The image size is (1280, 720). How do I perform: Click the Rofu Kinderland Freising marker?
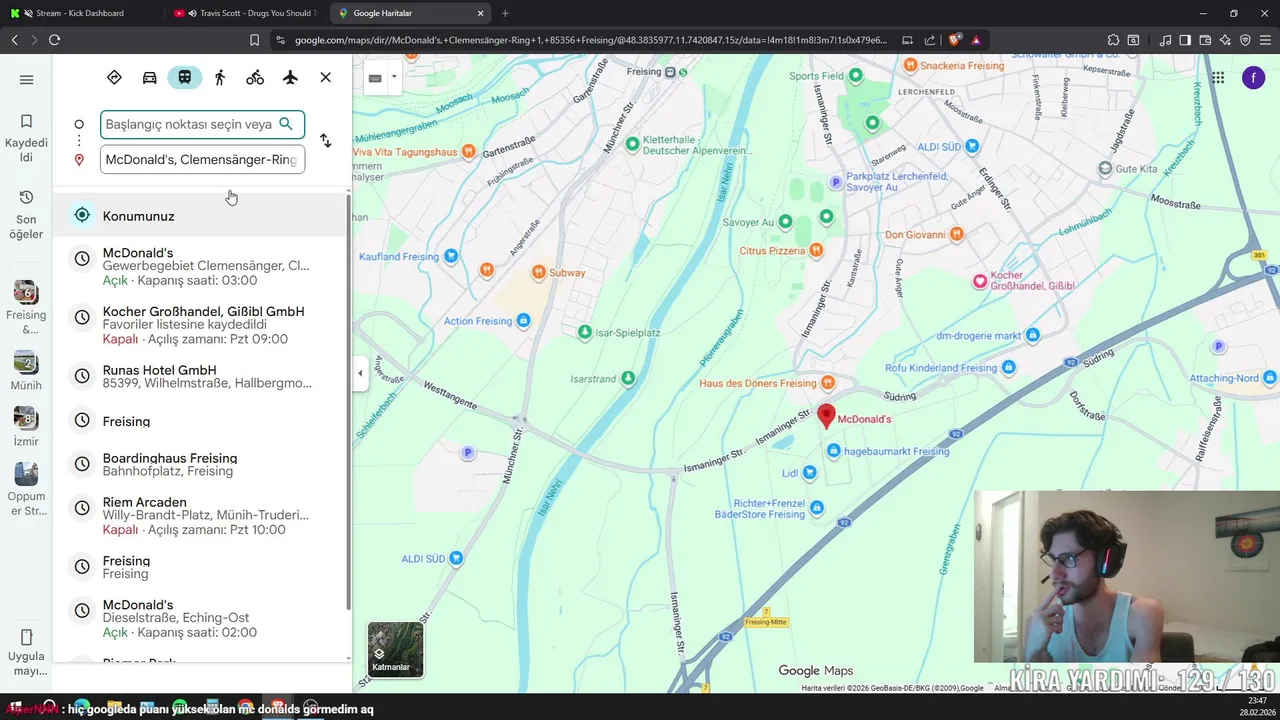coord(1009,367)
